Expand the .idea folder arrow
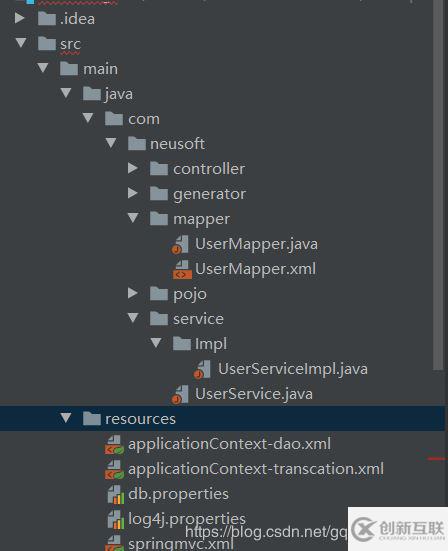Viewport: 448px width, 551px height. coord(20,18)
